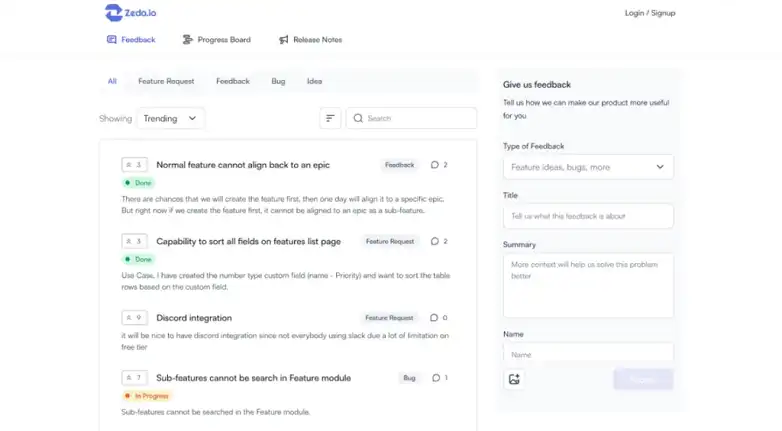This screenshot has width=782, height=431.
Task: Click the Zeda.io logo
Action: click(130, 13)
